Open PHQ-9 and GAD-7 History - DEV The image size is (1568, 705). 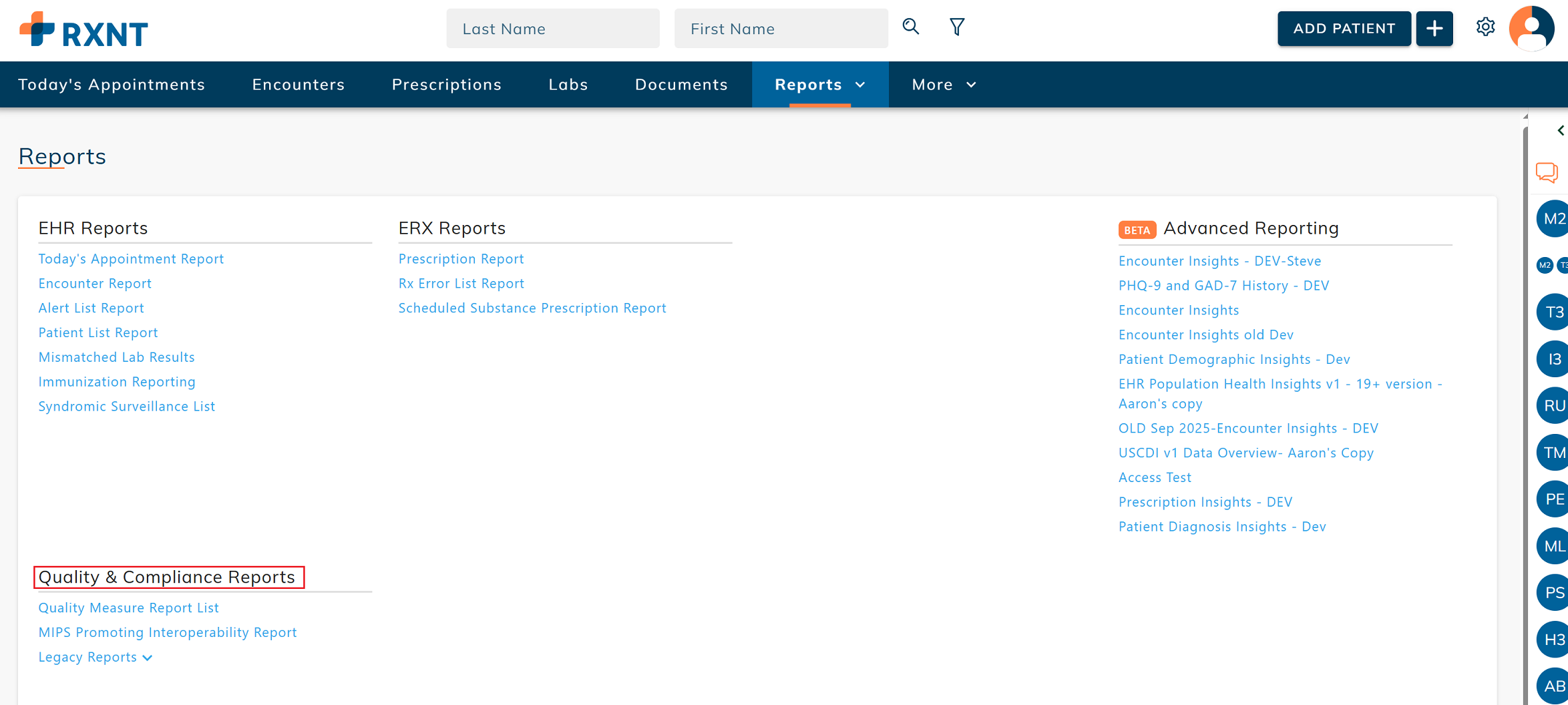pyautogui.click(x=1224, y=286)
